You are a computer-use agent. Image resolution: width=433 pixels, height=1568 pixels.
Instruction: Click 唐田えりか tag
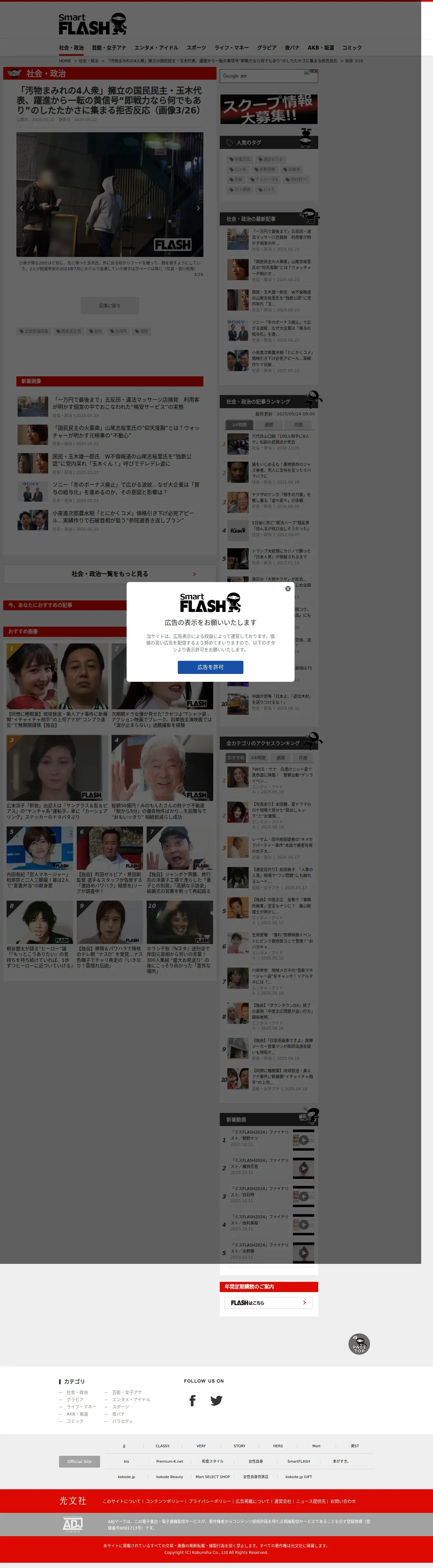pos(270,159)
